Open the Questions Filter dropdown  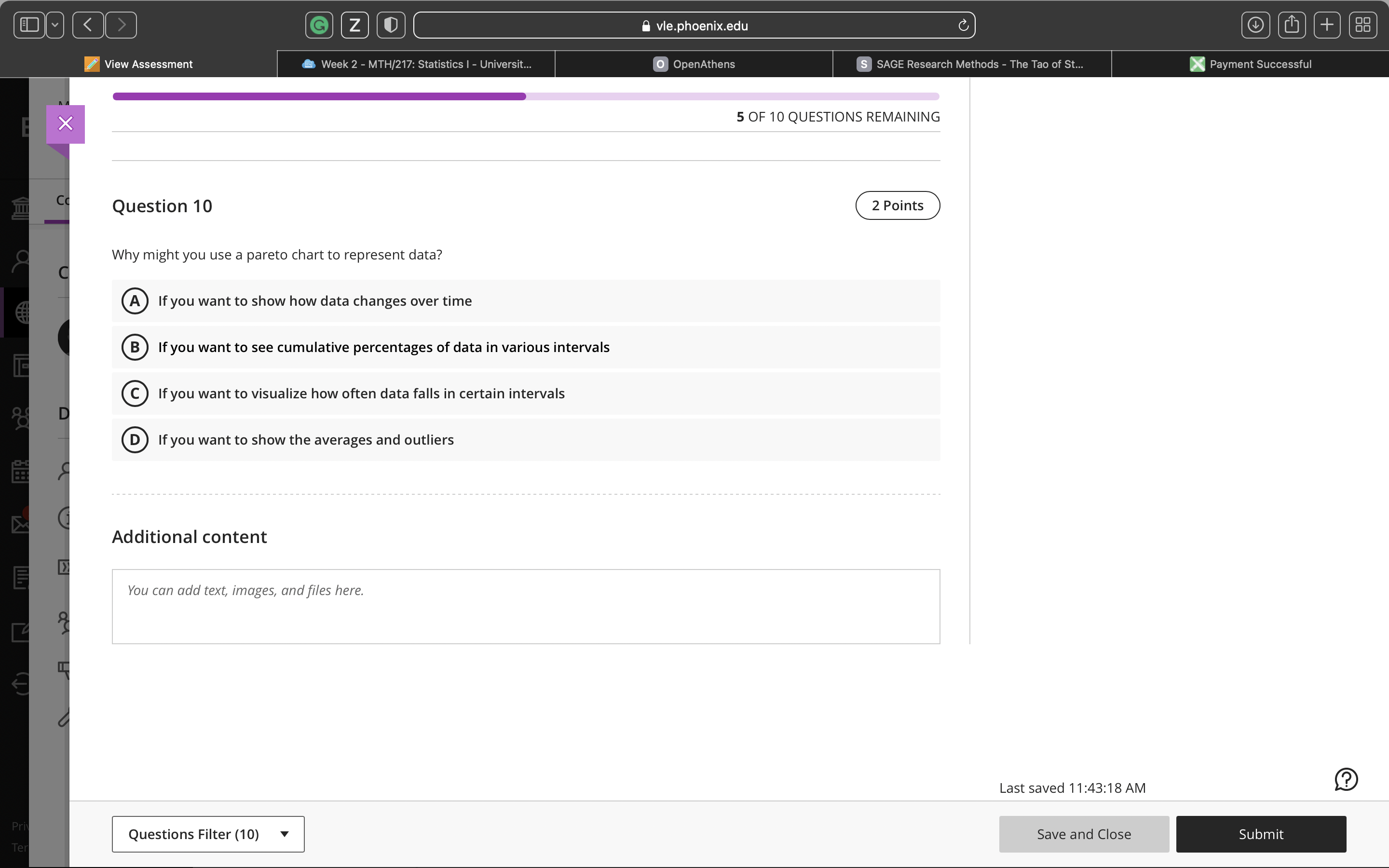pyautogui.click(x=208, y=834)
